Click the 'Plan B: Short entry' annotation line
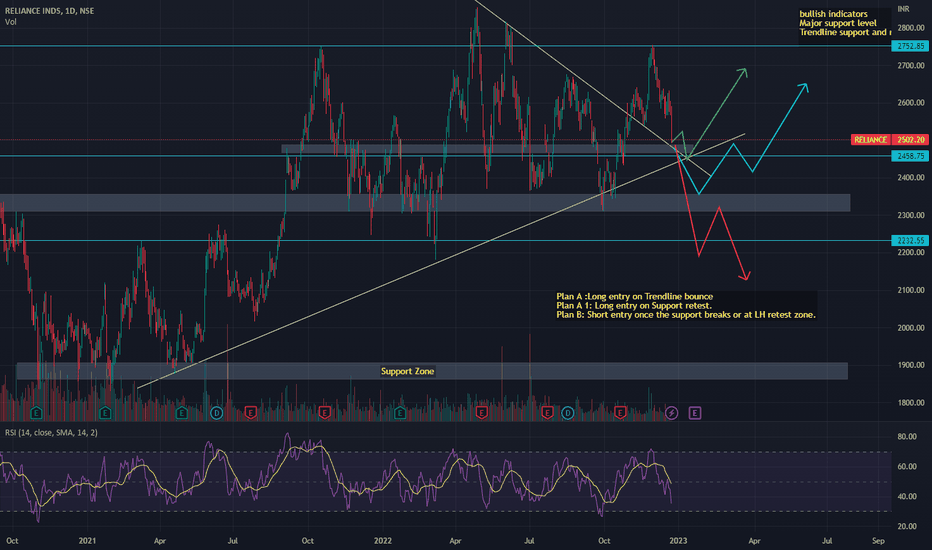 click(x=686, y=315)
